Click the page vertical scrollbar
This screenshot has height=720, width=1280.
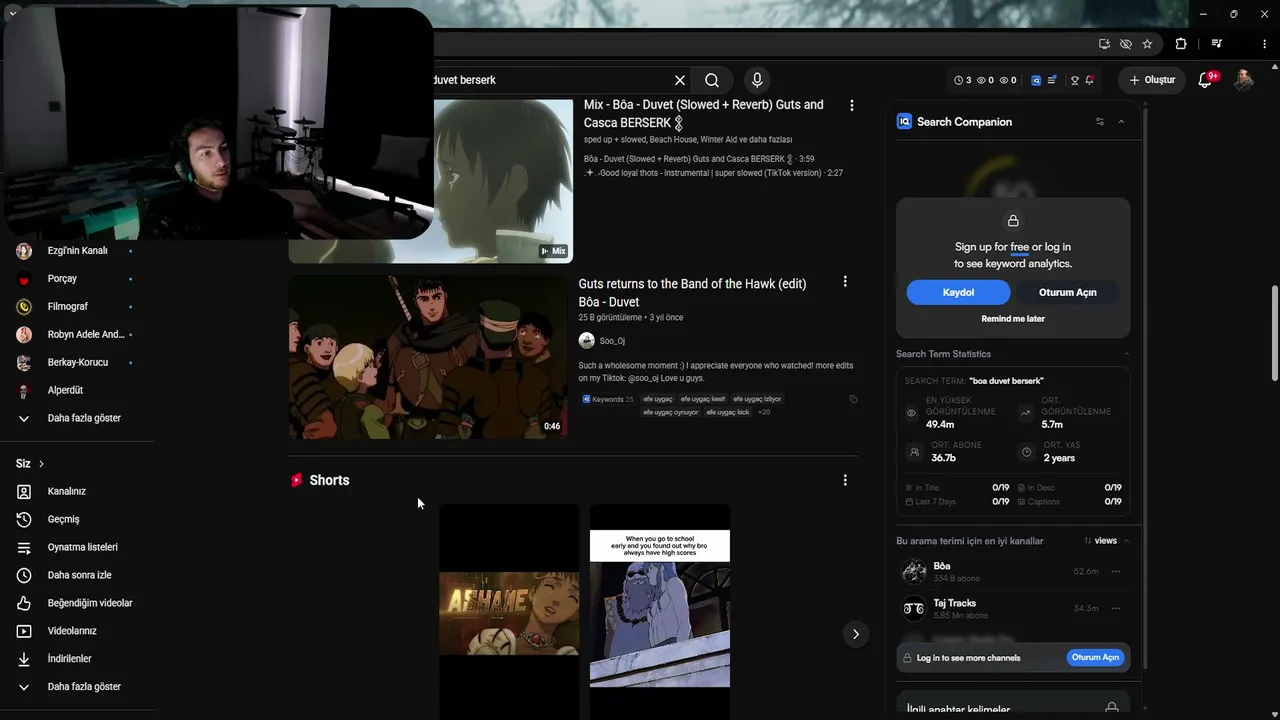point(1274,333)
